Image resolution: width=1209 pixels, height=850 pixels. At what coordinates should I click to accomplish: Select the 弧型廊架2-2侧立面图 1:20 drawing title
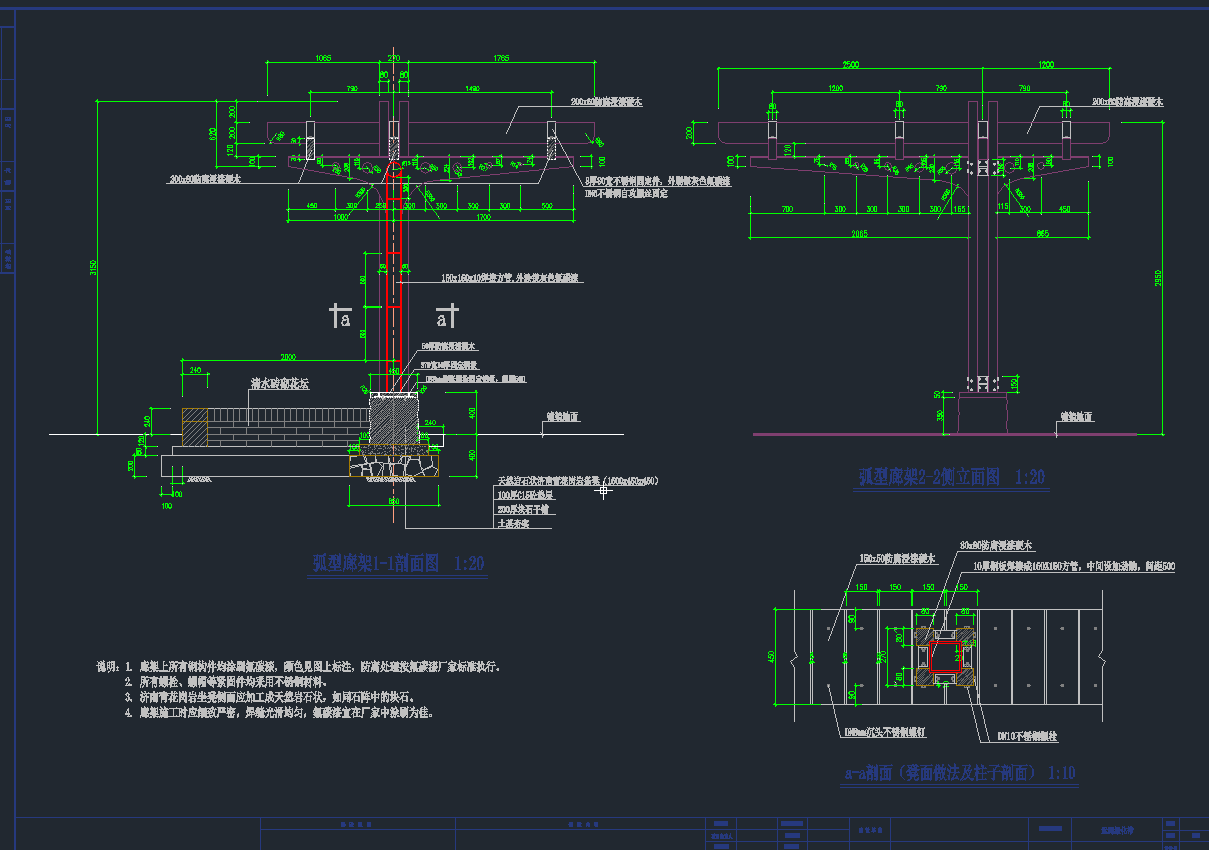951,478
